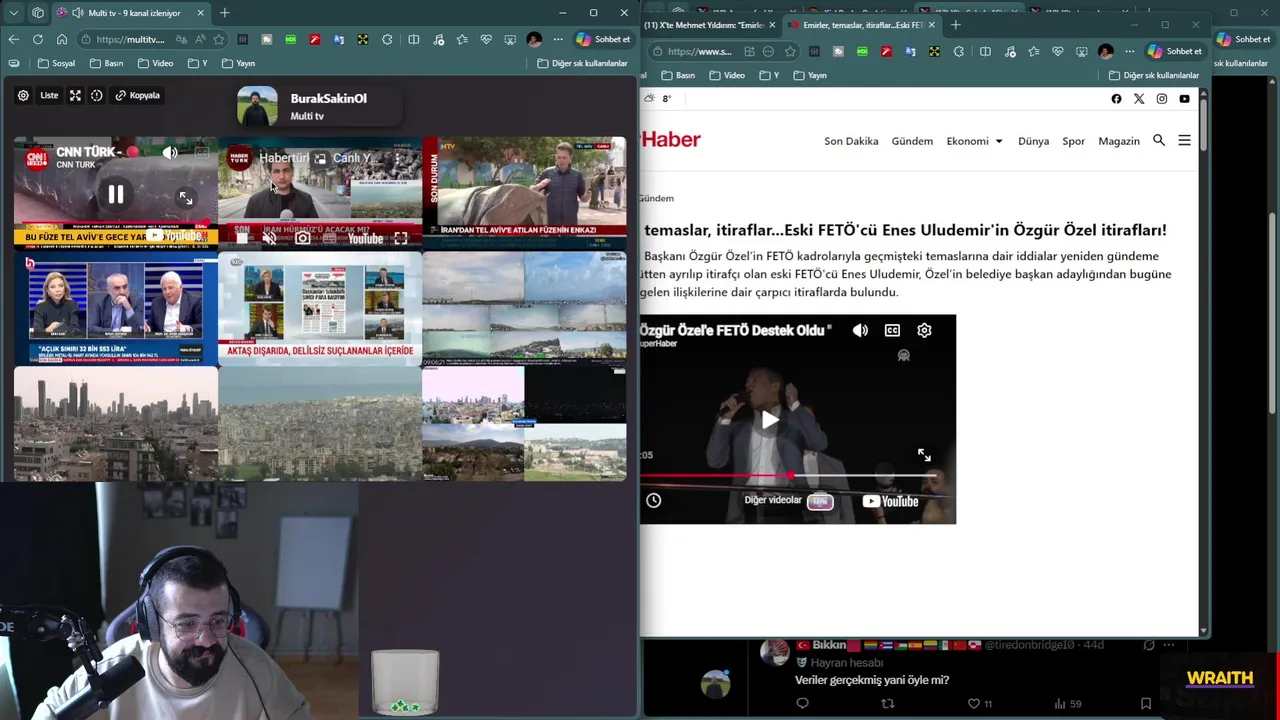Open favorites list icon in left browser
The width and height of the screenshot is (1280, 720).
click(x=462, y=39)
